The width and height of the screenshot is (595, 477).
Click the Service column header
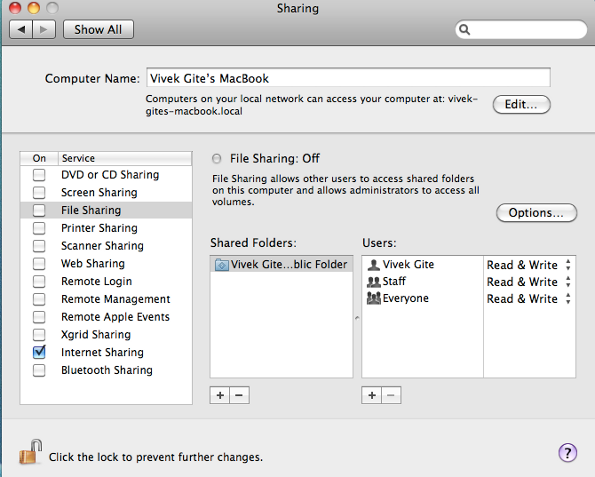125,158
